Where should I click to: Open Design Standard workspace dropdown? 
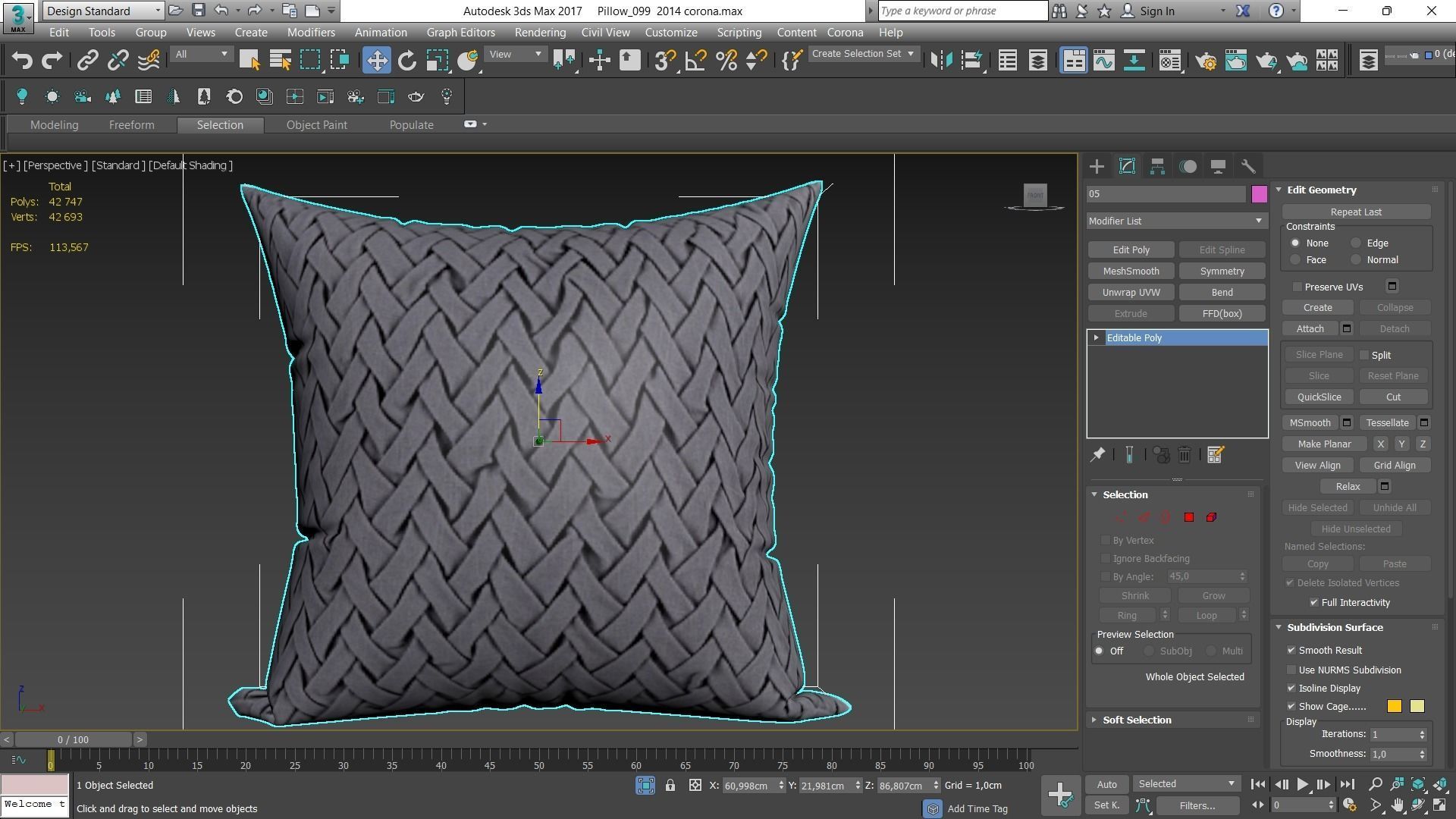tap(103, 11)
